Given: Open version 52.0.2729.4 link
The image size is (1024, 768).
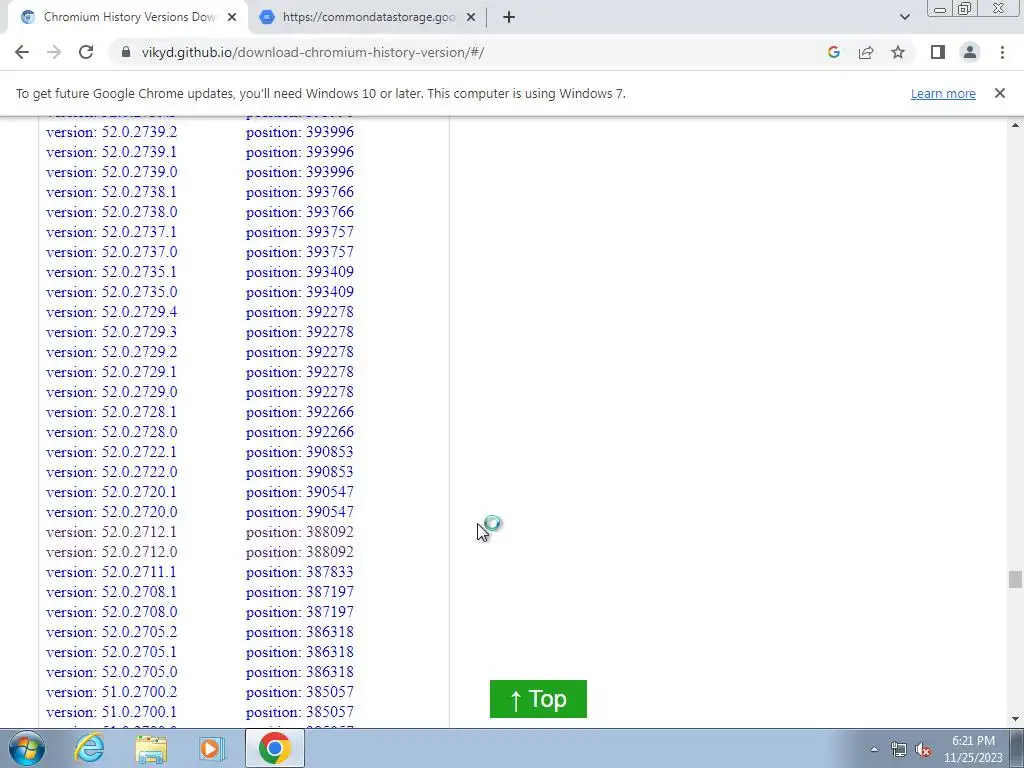Looking at the screenshot, I should (x=112, y=312).
